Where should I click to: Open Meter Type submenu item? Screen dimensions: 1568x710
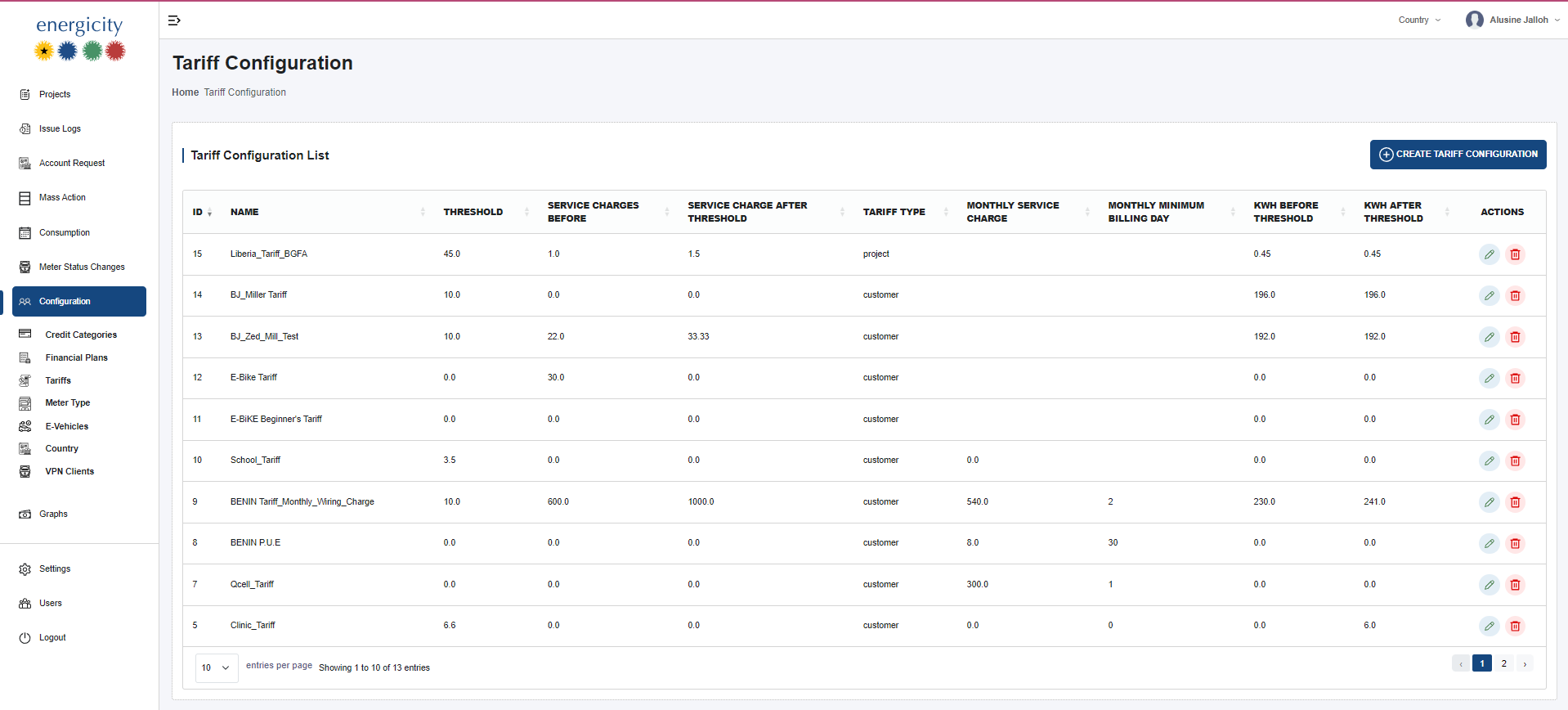[68, 402]
